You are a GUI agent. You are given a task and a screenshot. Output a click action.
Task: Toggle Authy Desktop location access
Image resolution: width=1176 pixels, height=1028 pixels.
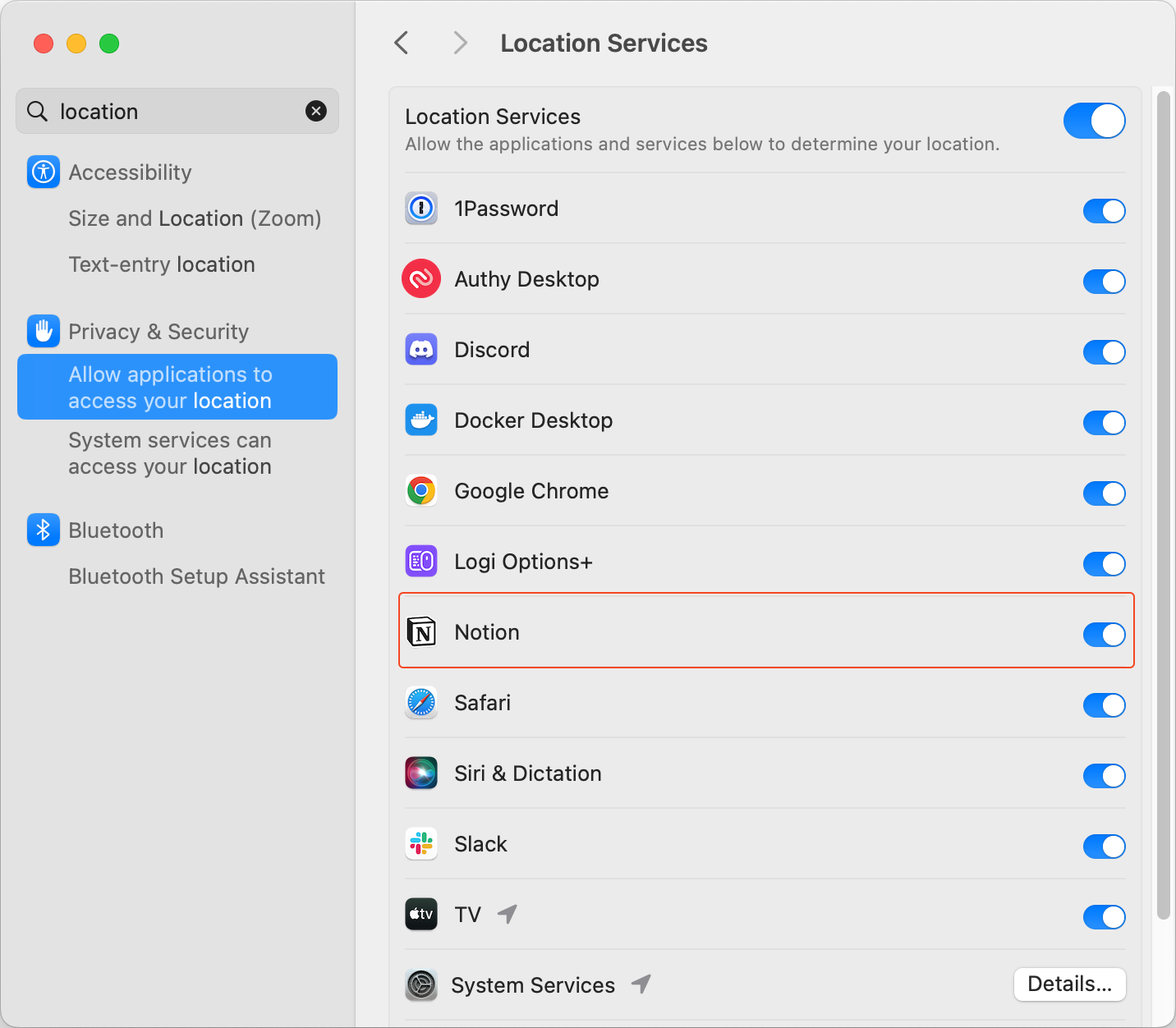pyautogui.click(x=1105, y=282)
